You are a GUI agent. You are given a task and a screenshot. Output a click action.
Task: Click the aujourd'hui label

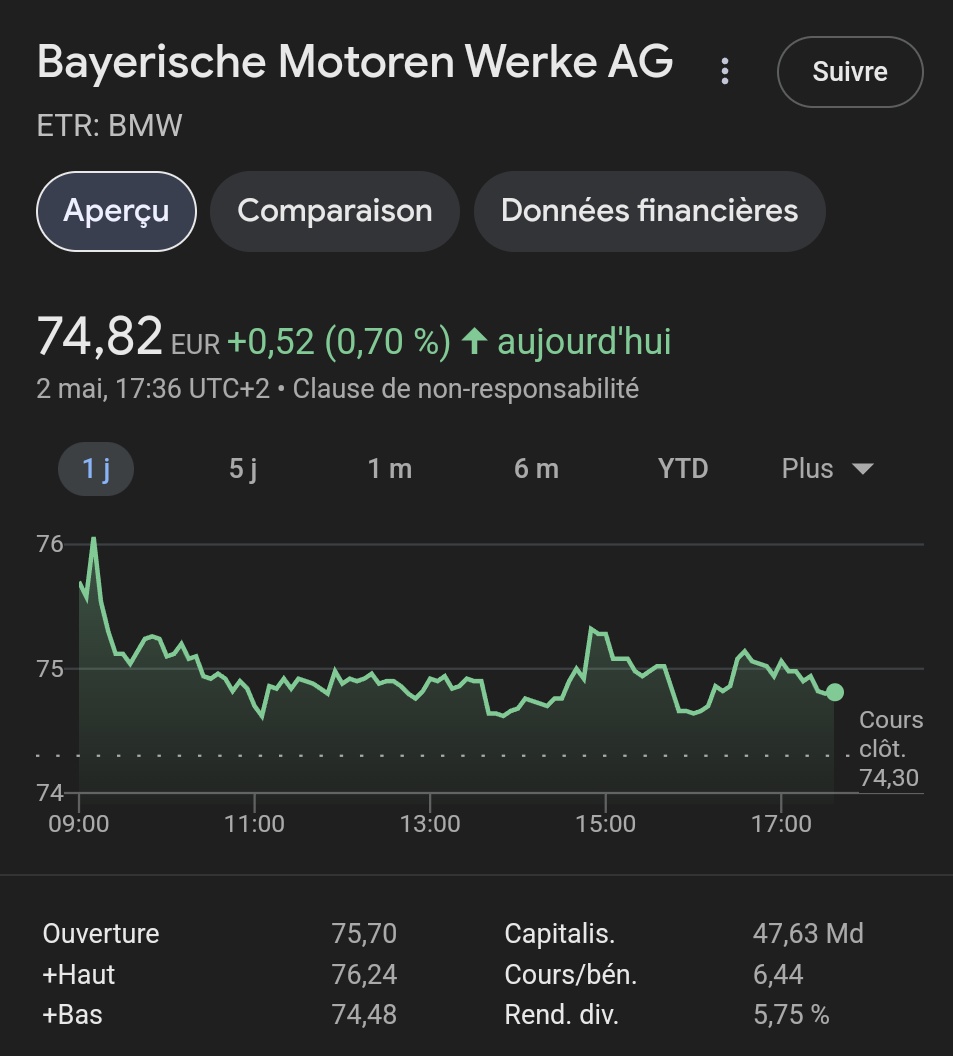(x=584, y=341)
